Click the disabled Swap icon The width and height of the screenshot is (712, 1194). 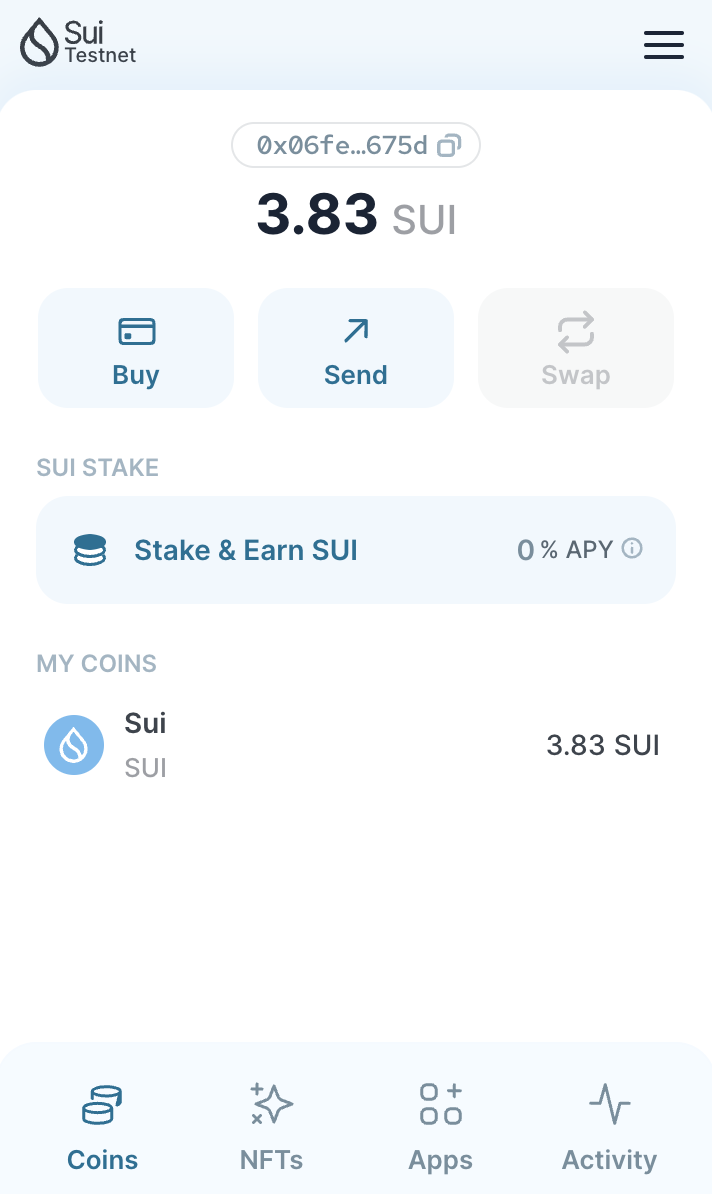click(575, 330)
